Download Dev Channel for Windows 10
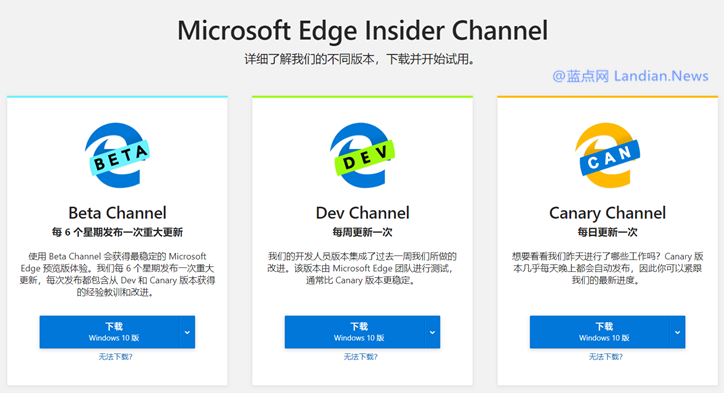 click(x=355, y=332)
